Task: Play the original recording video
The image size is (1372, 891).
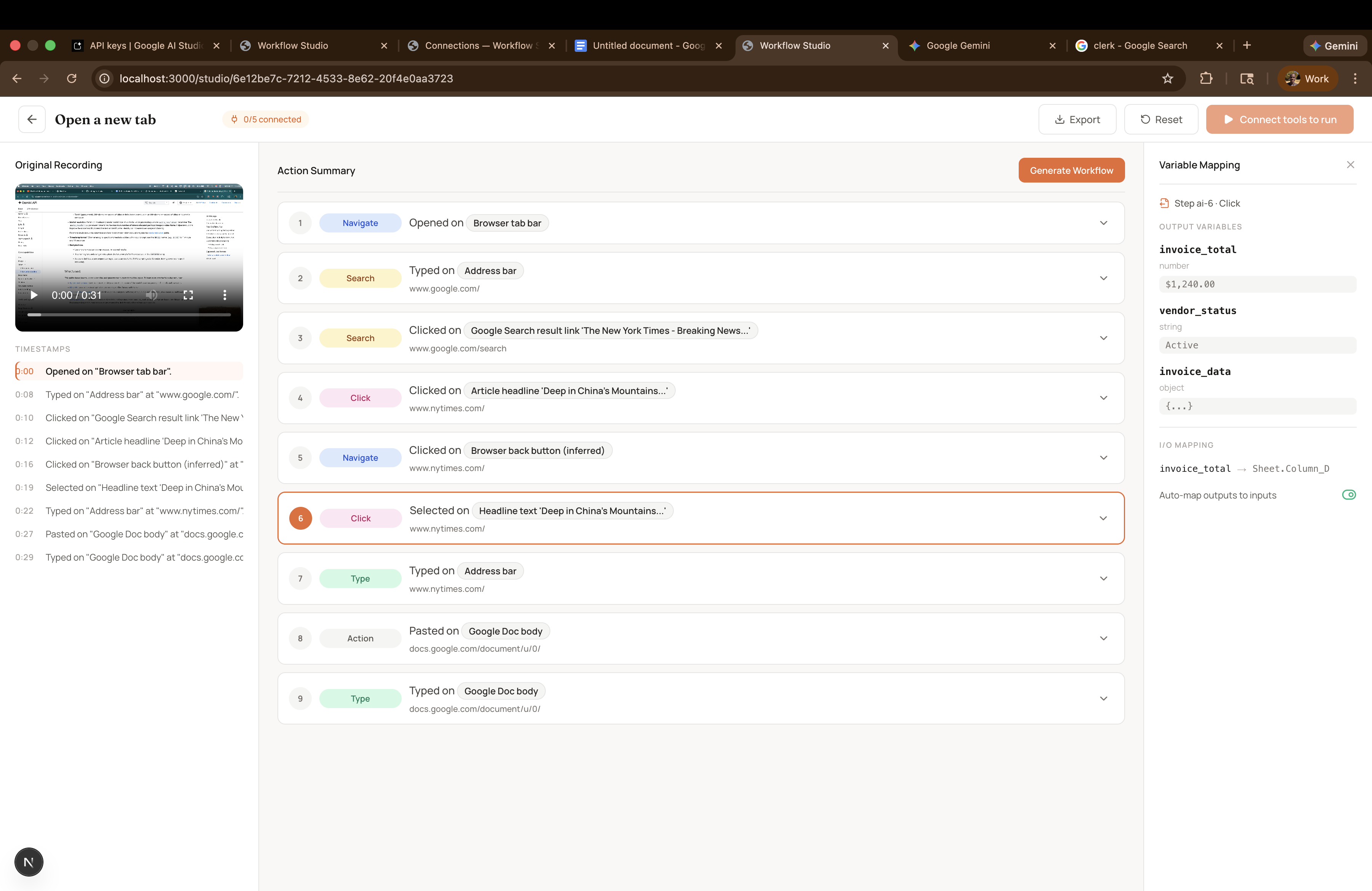Action: tap(34, 295)
